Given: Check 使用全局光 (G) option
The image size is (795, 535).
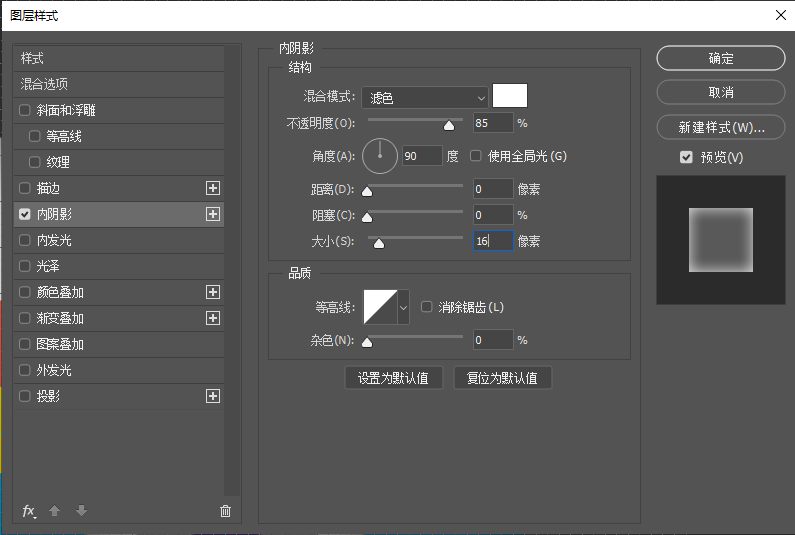Looking at the screenshot, I should click(x=476, y=156).
